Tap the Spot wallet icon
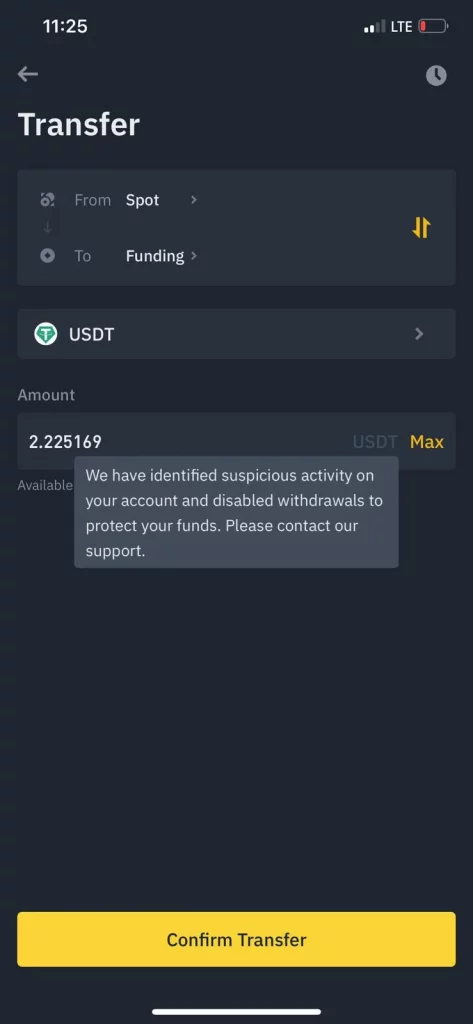This screenshot has width=473, height=1024. pos(48,200)
